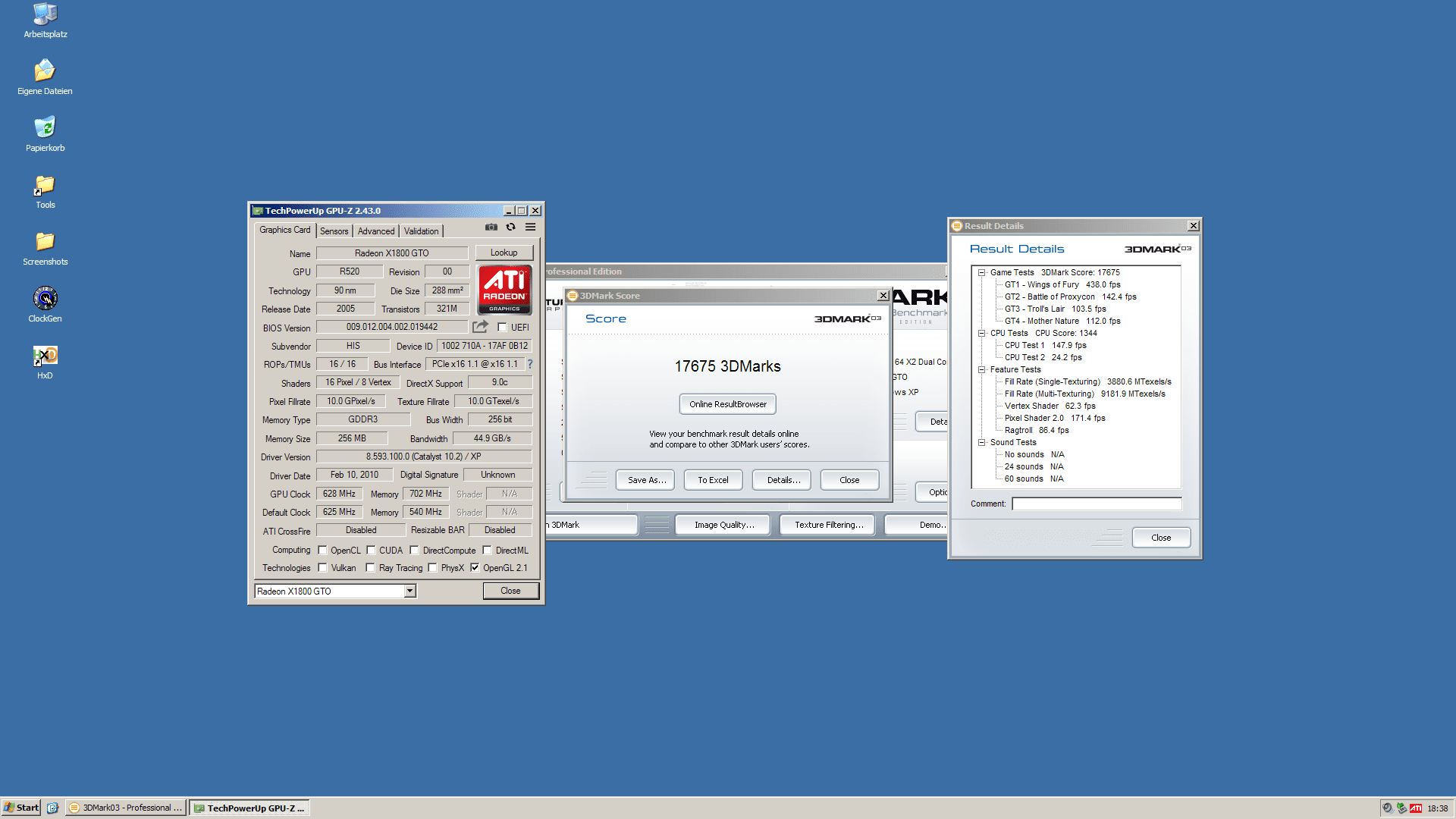Click the ATI tray icon
This screenshot has width=1456, height=819.
tap(1416, 808)
